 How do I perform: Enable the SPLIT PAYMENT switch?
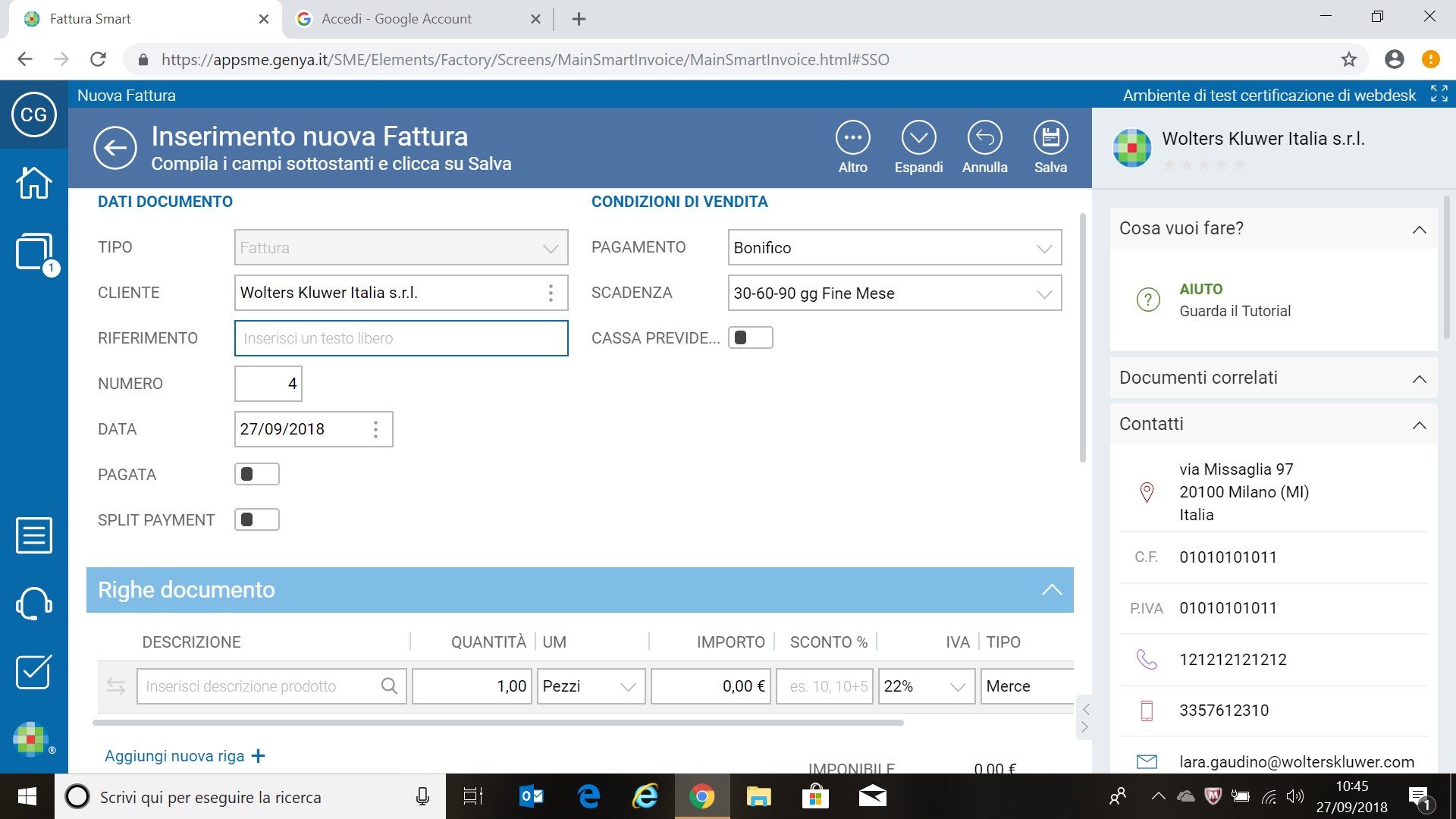tap(256, 520)
